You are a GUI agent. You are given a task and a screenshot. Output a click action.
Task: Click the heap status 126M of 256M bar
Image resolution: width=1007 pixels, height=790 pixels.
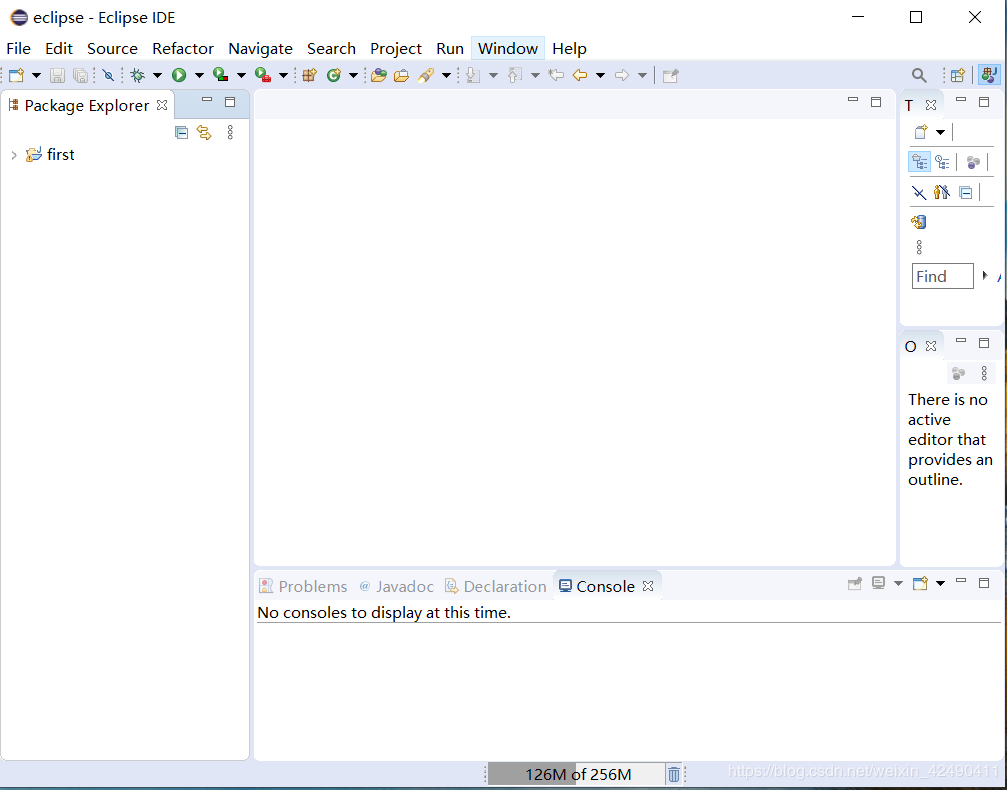(x=576, y=774)
